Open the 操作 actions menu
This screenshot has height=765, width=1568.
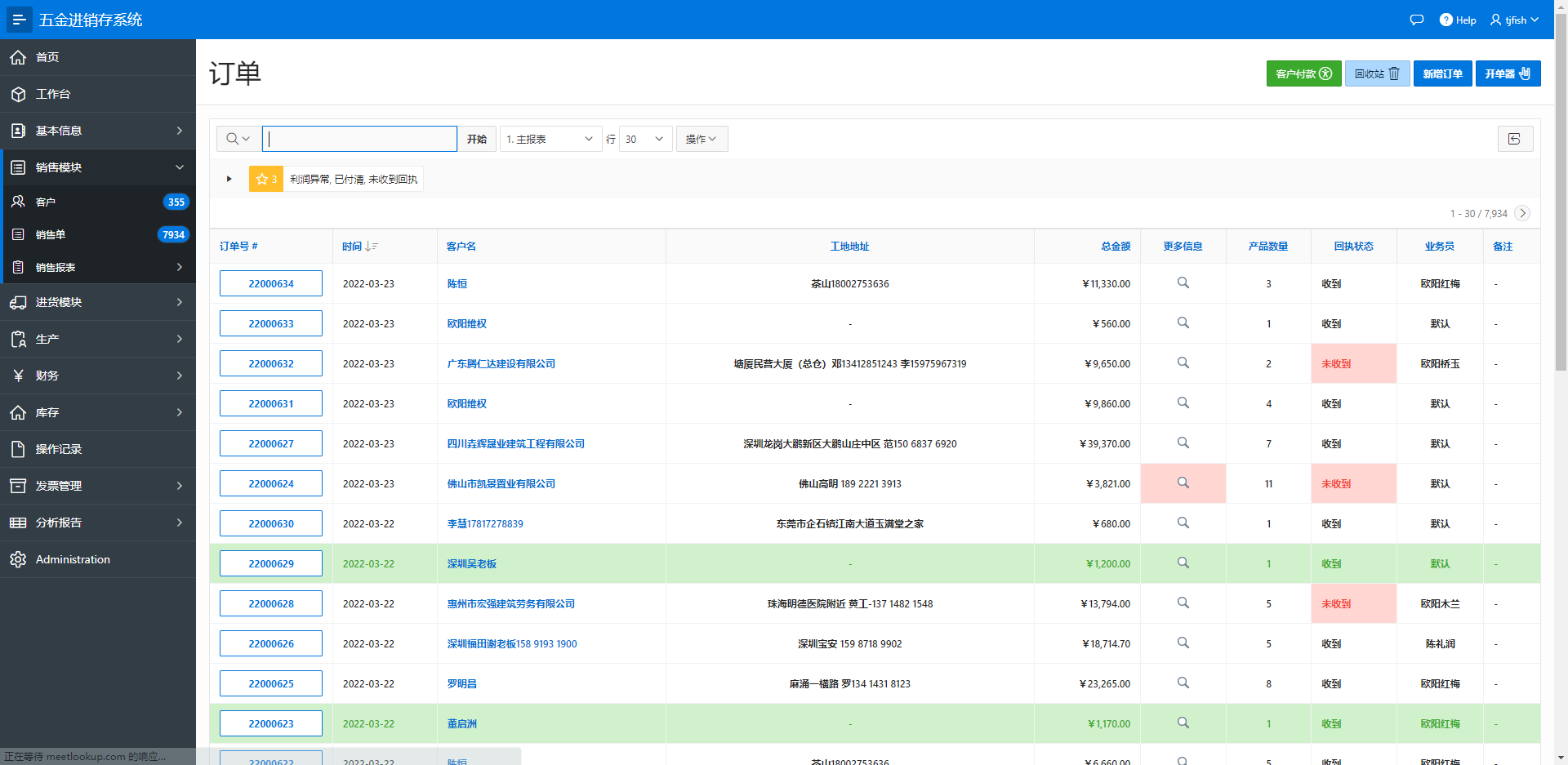pyautogui.click(x=702, y=139)
